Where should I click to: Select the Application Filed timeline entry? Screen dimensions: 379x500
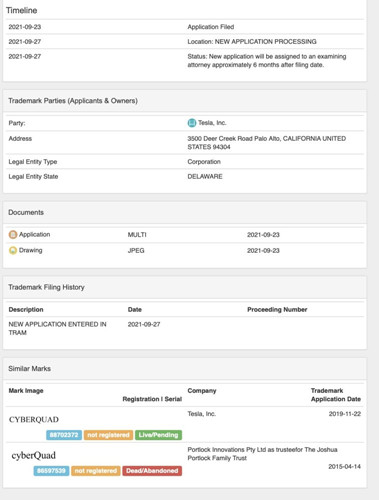tap(211, 27)
